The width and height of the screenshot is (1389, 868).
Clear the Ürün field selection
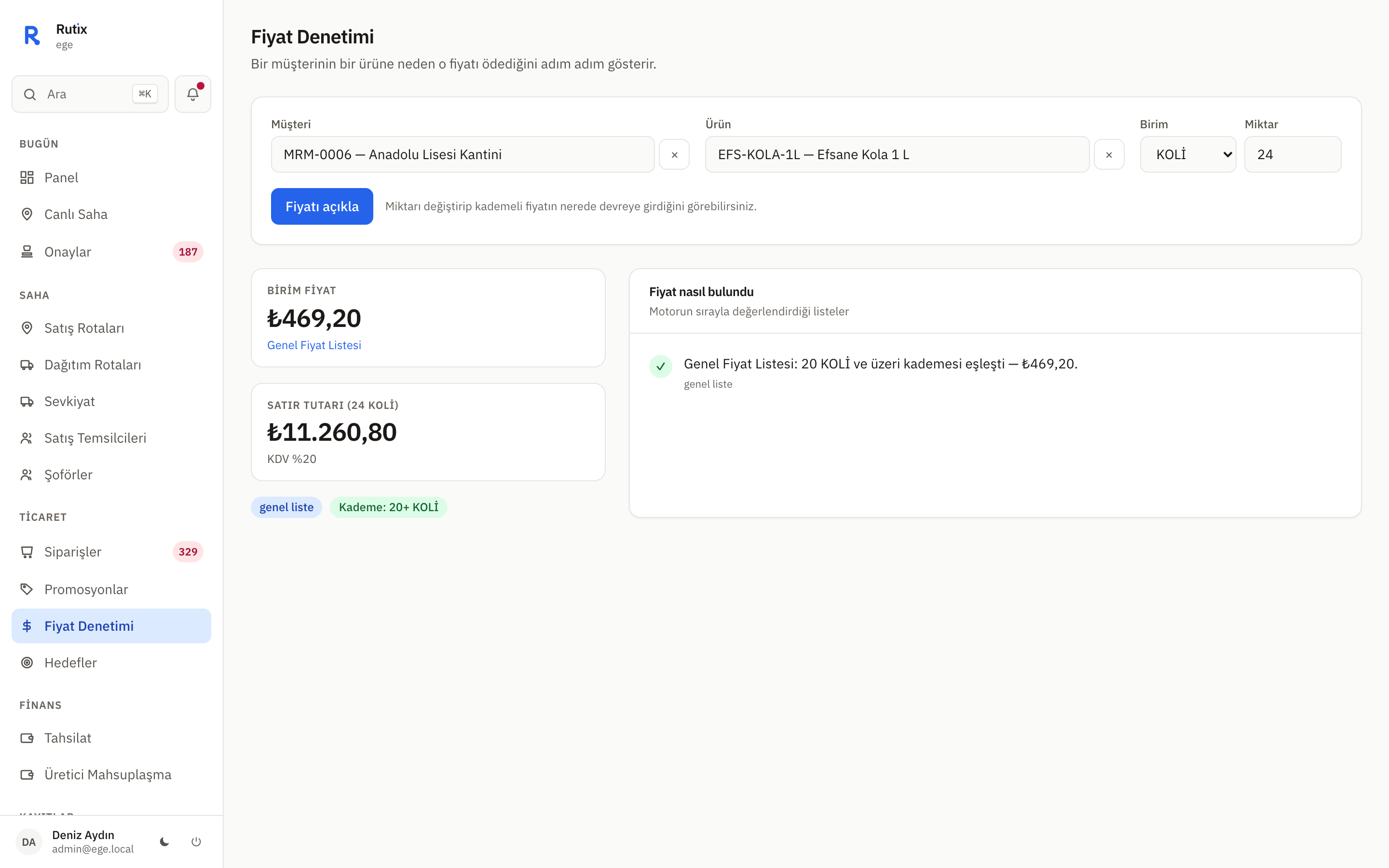(1109, 154)
